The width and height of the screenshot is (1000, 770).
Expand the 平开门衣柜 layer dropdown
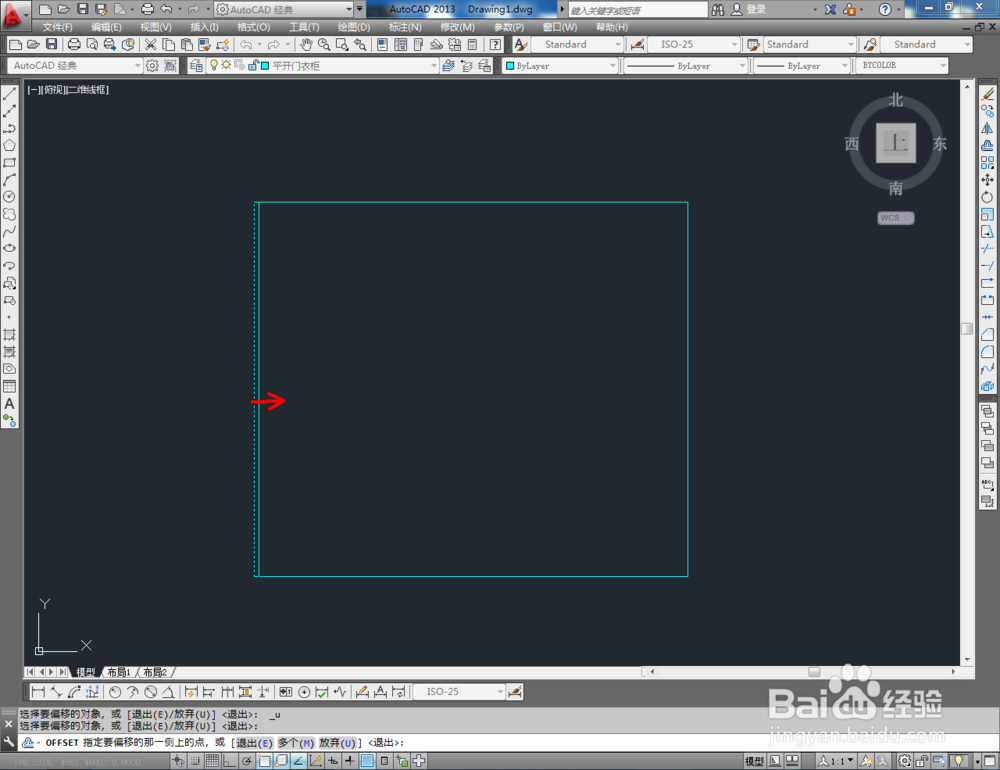[434, 66]
